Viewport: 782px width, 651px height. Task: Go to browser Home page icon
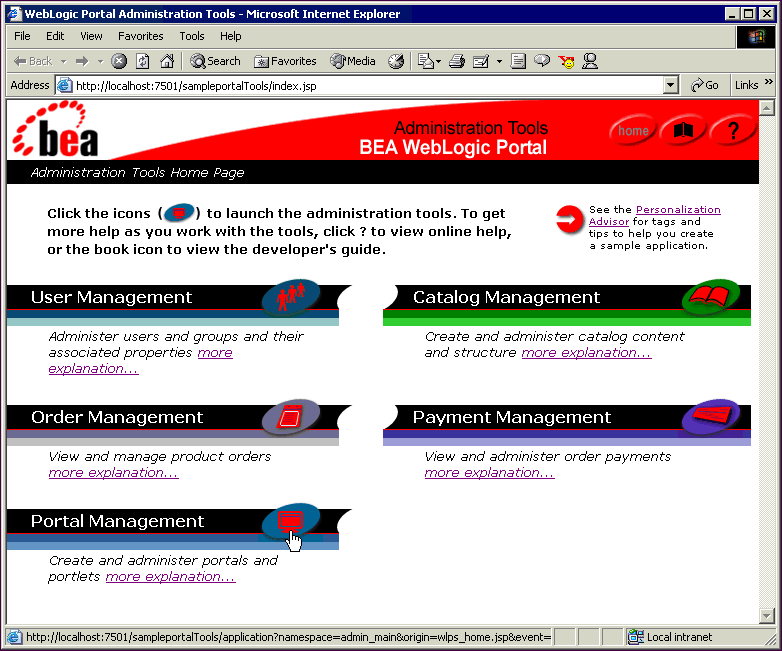tap(167, 61)
